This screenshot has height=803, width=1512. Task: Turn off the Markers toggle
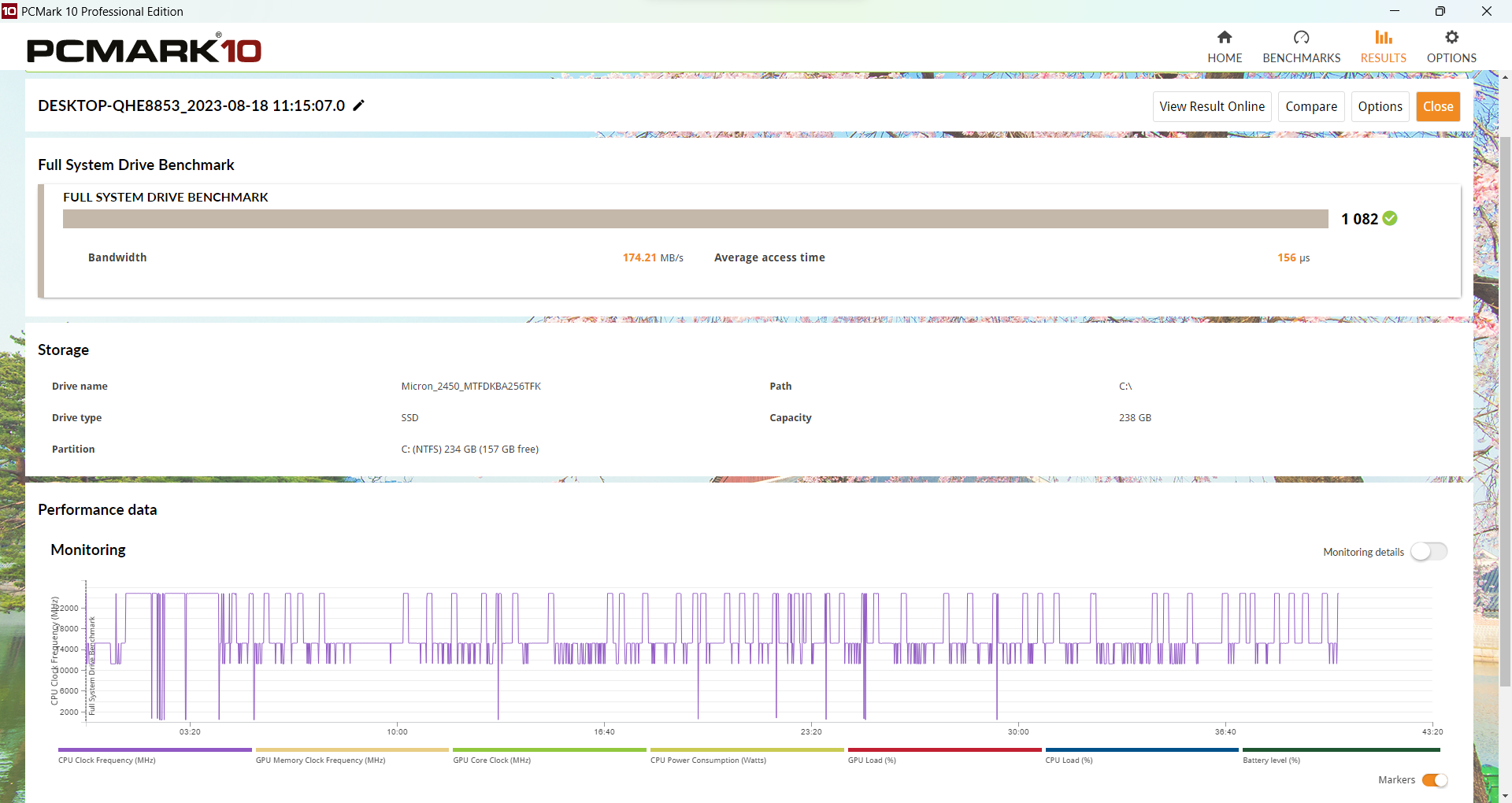1435,780
